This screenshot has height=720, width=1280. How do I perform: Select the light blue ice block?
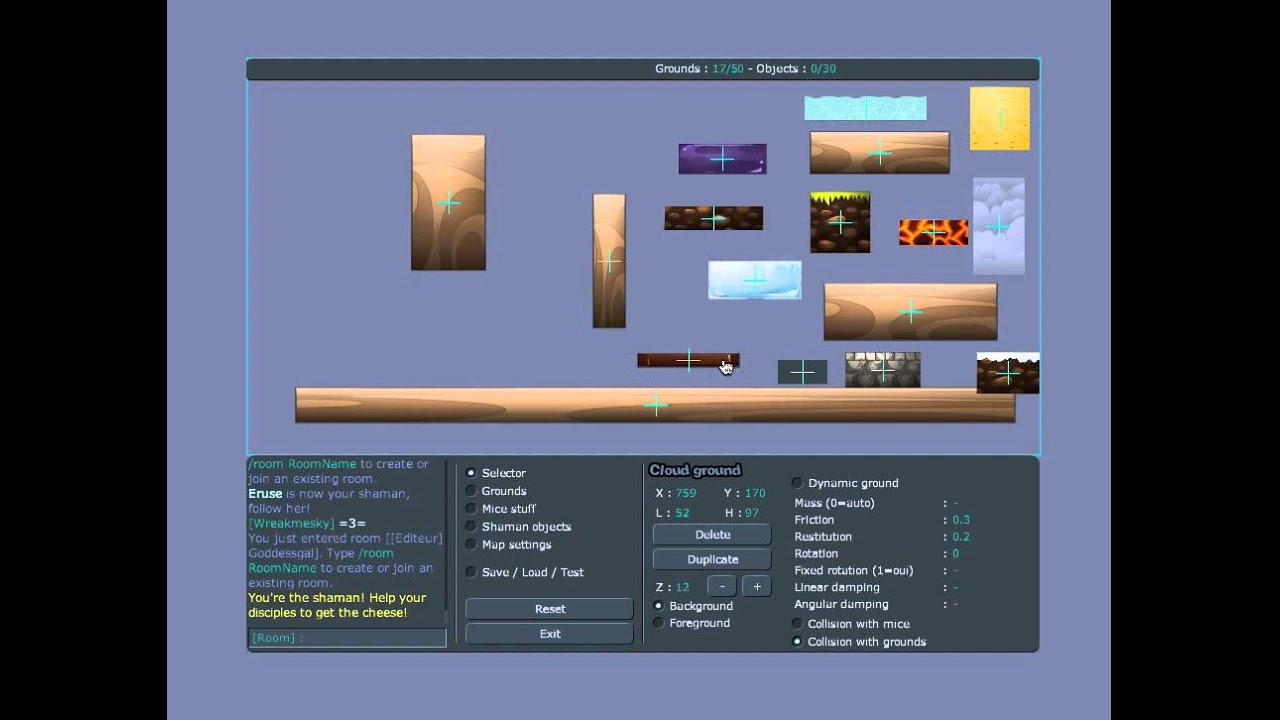click(x=755, y=280)
